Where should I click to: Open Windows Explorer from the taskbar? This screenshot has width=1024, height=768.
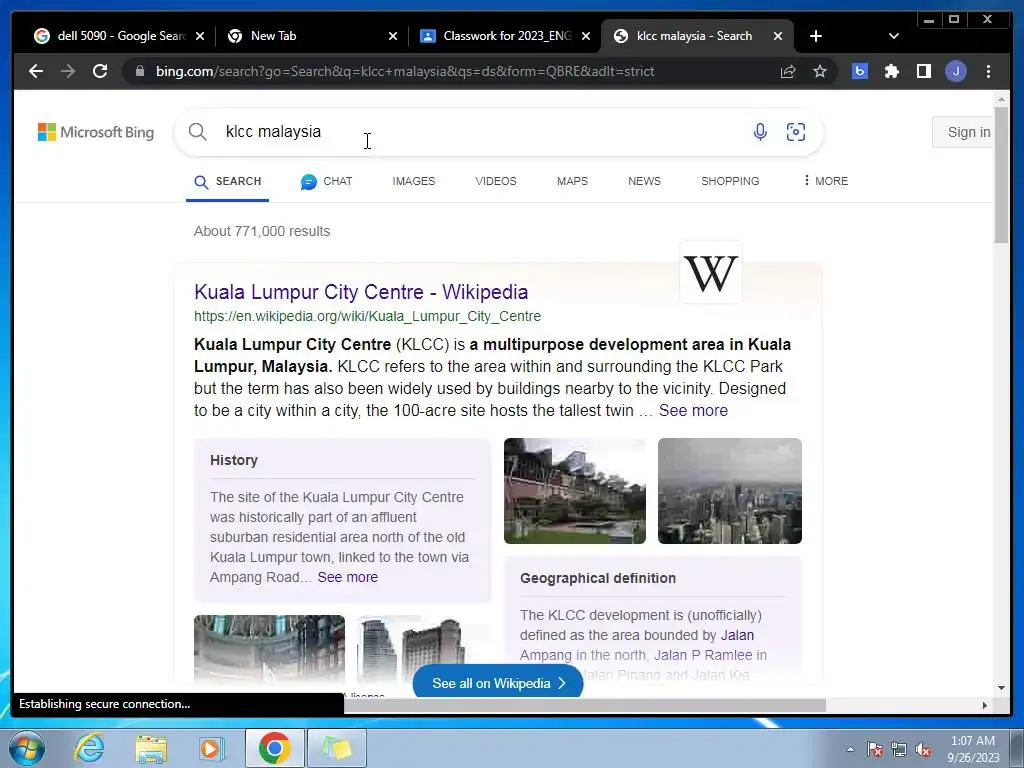[151, 749]
